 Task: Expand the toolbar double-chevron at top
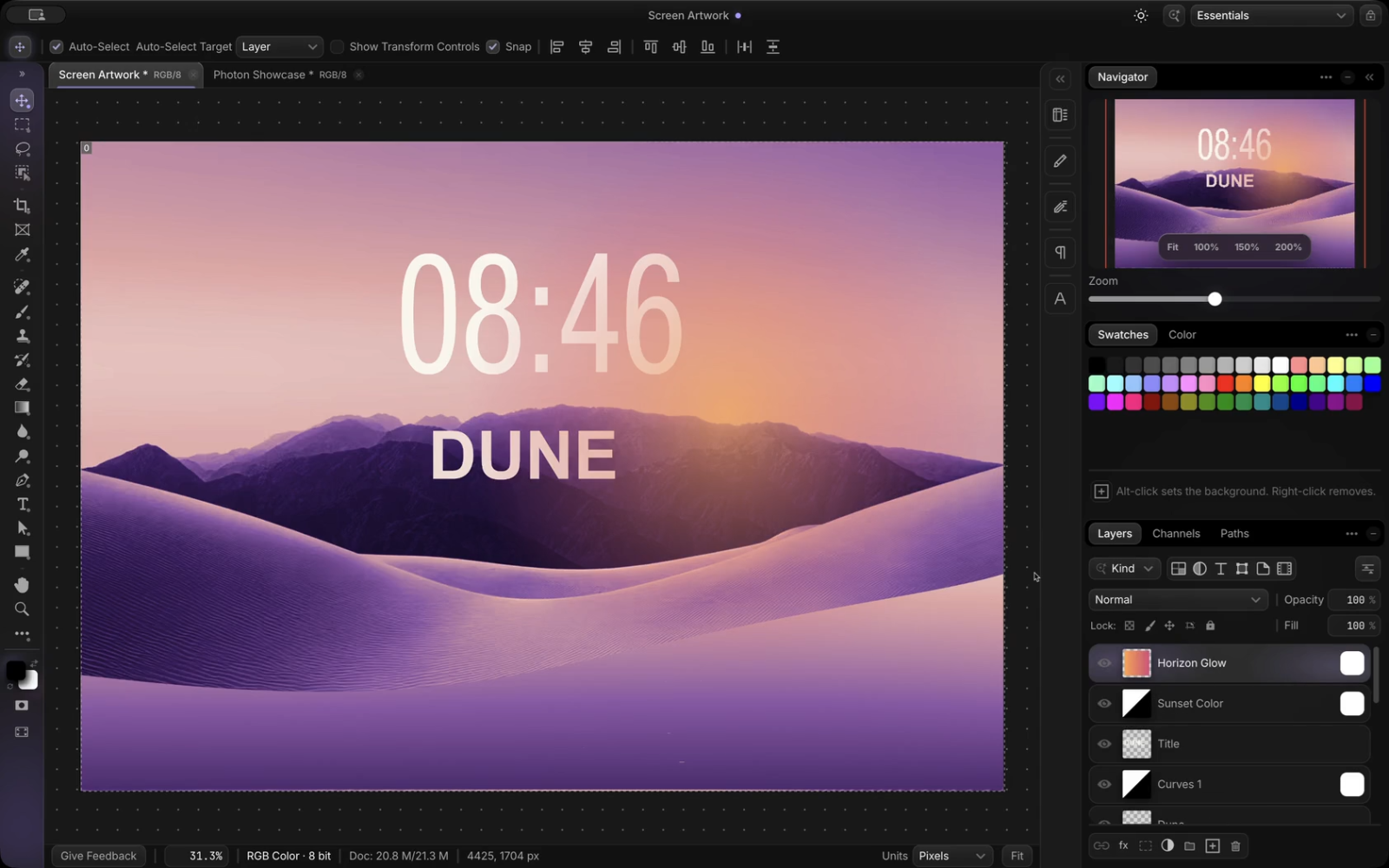(22, 75)
